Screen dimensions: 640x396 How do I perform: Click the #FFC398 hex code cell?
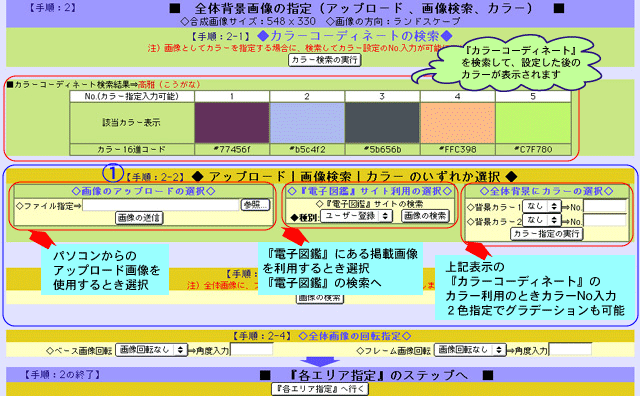[458, 149]
